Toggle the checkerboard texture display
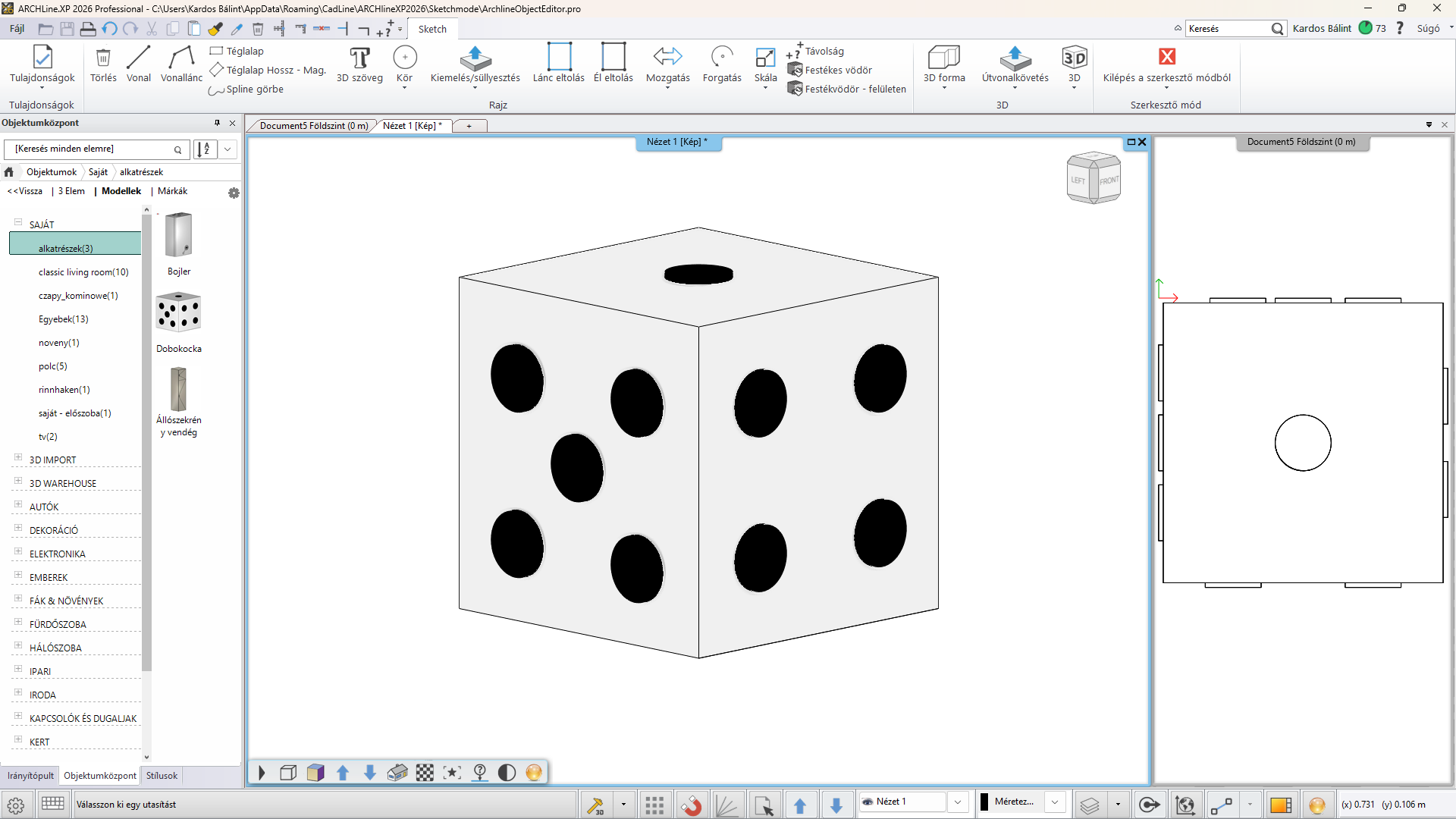The width and height of the screenshot is (1456, 819). point(425,773)
